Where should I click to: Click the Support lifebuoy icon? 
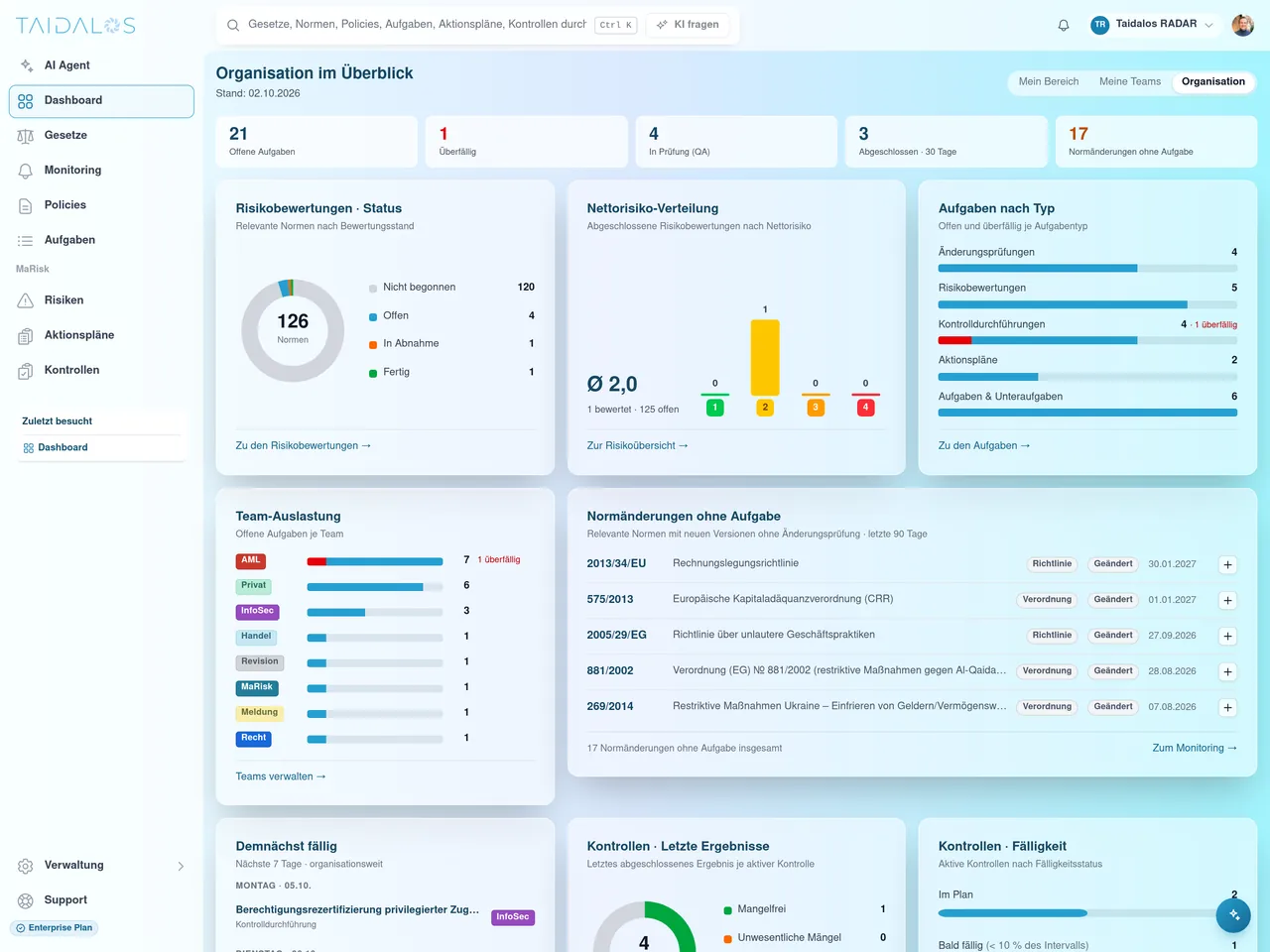(26, 900)
